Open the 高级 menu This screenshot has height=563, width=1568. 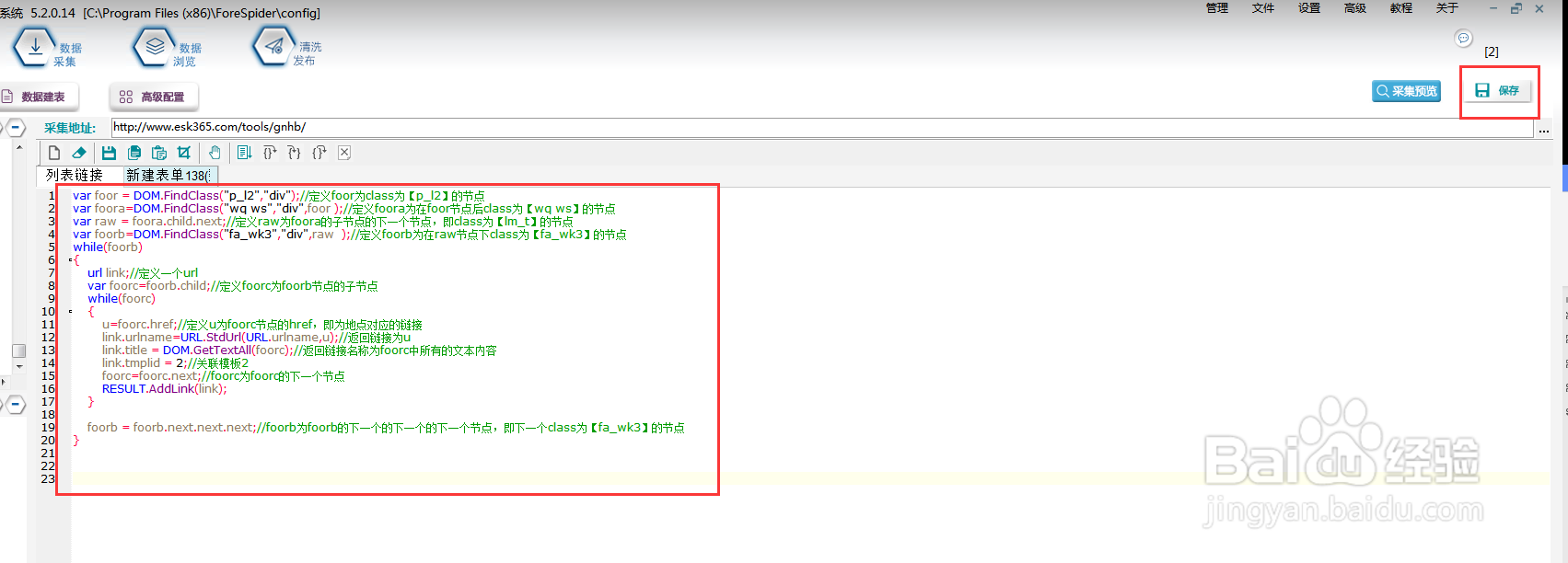point(1355,8)
